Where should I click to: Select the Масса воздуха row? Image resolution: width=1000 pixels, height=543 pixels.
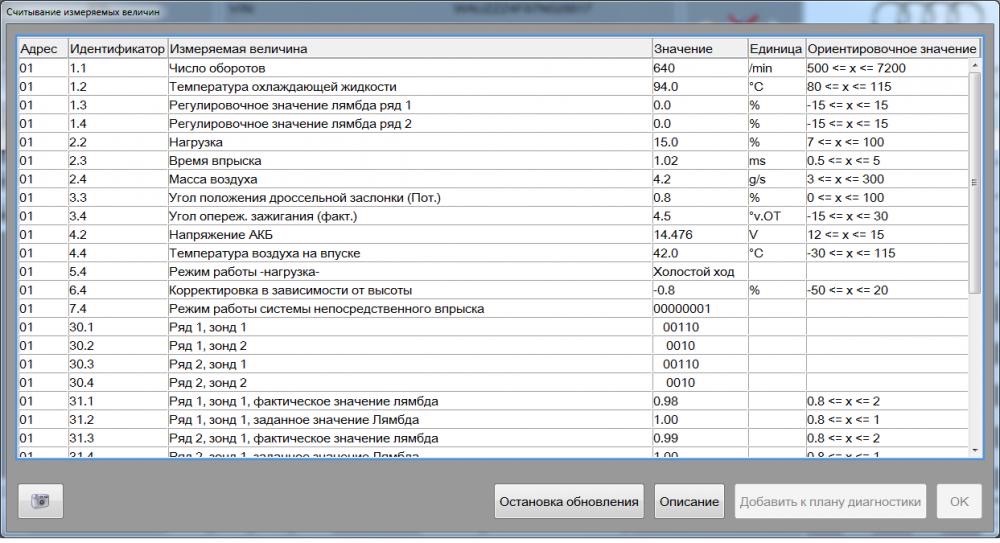tap(493, 179)
